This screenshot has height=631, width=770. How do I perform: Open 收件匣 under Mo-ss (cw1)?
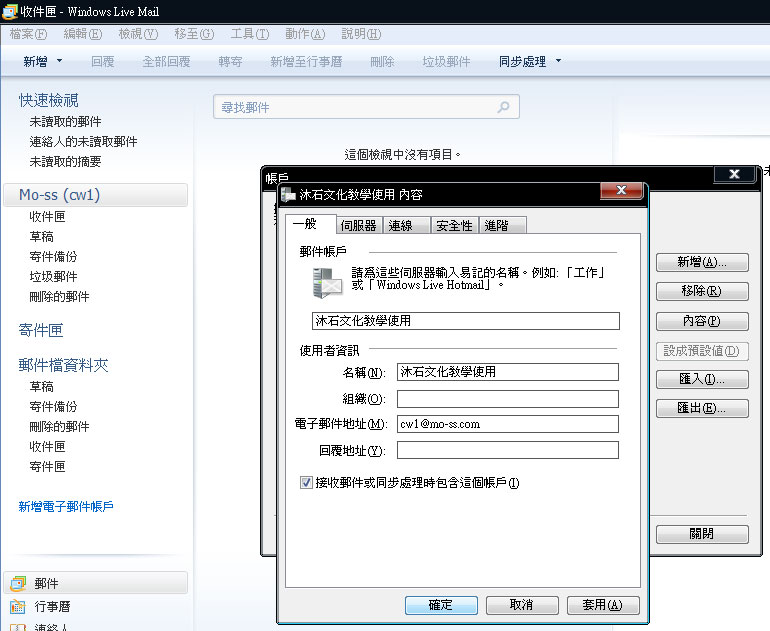click(47, 217)
